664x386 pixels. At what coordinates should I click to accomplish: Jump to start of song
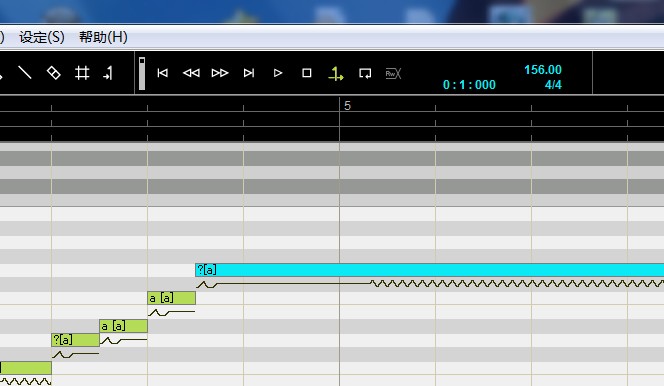click(163, 73)
